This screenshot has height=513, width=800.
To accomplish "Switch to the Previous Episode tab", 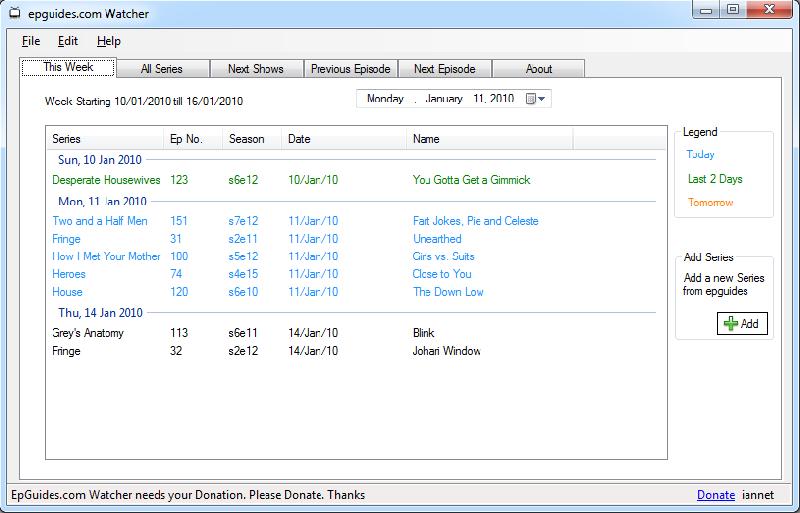I will click(351, 69).
